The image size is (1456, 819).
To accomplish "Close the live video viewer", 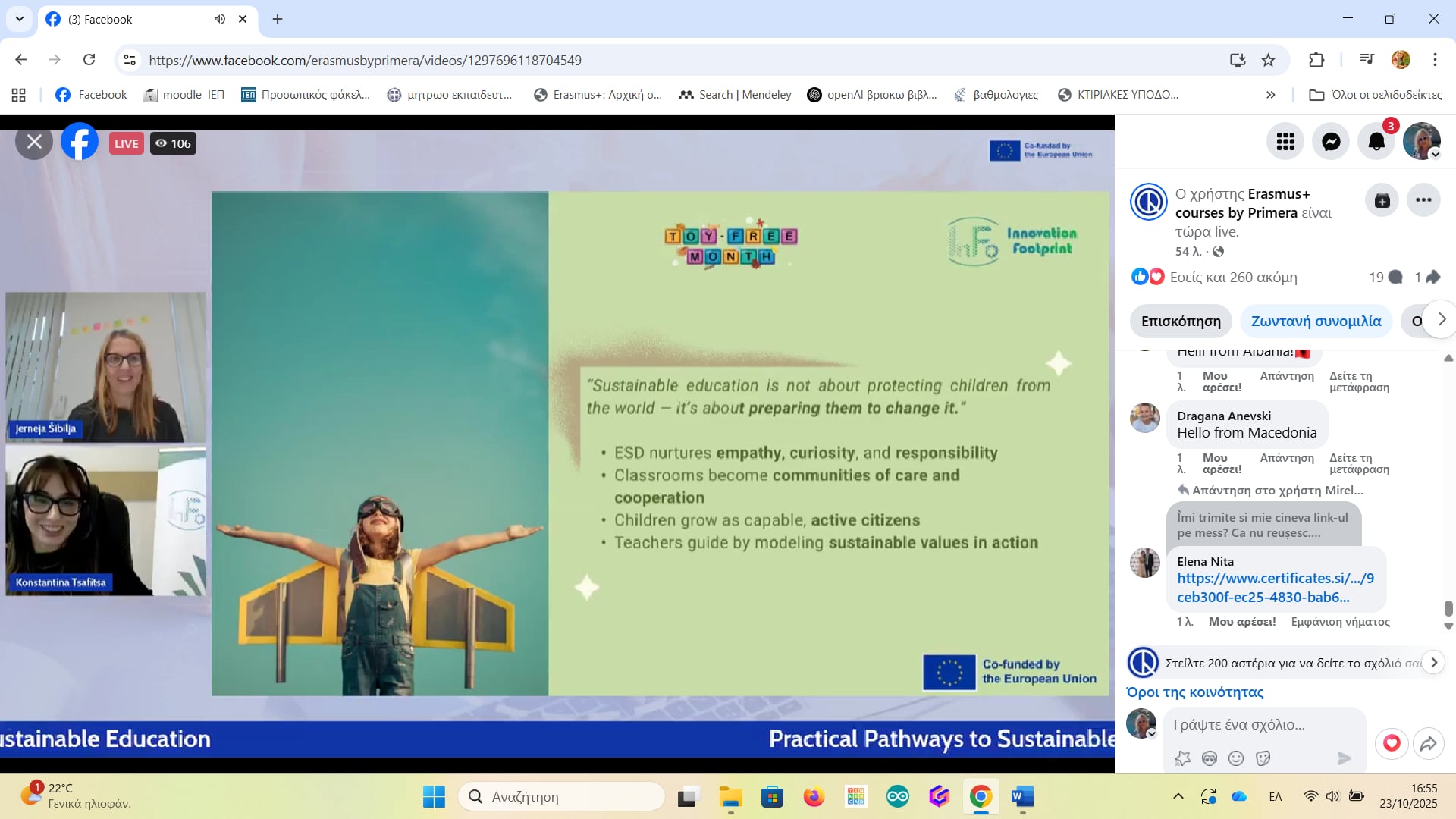I will (34, 142).
